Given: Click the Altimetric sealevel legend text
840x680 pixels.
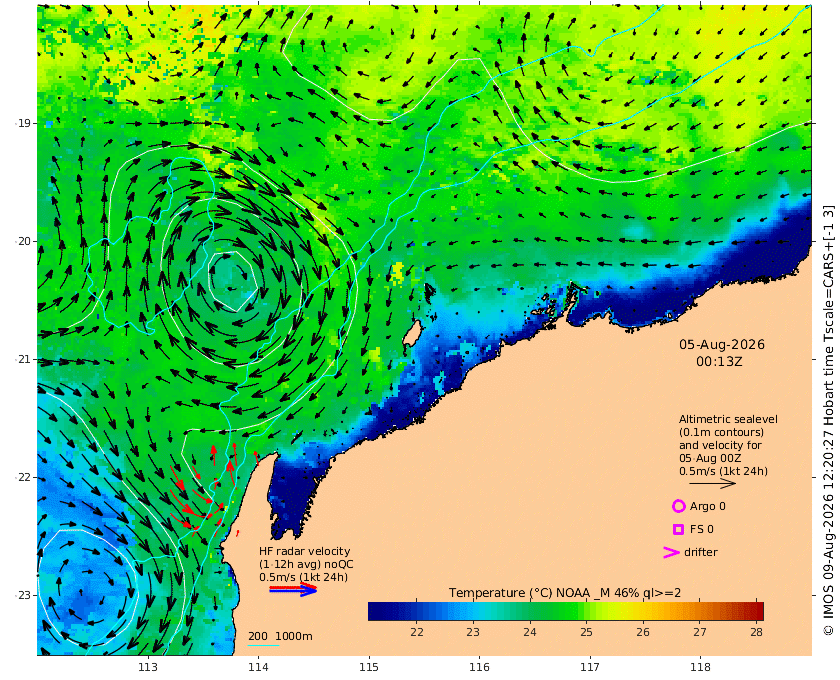Looking at the screenshot, I should point(728,445).
